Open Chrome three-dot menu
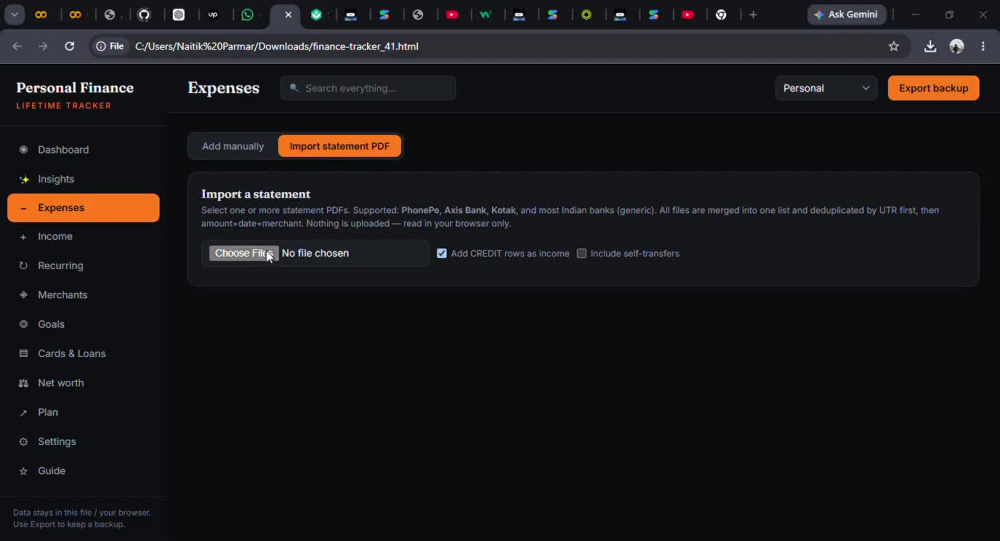This screenshot has height=541, width=1000. coord(983,46)
